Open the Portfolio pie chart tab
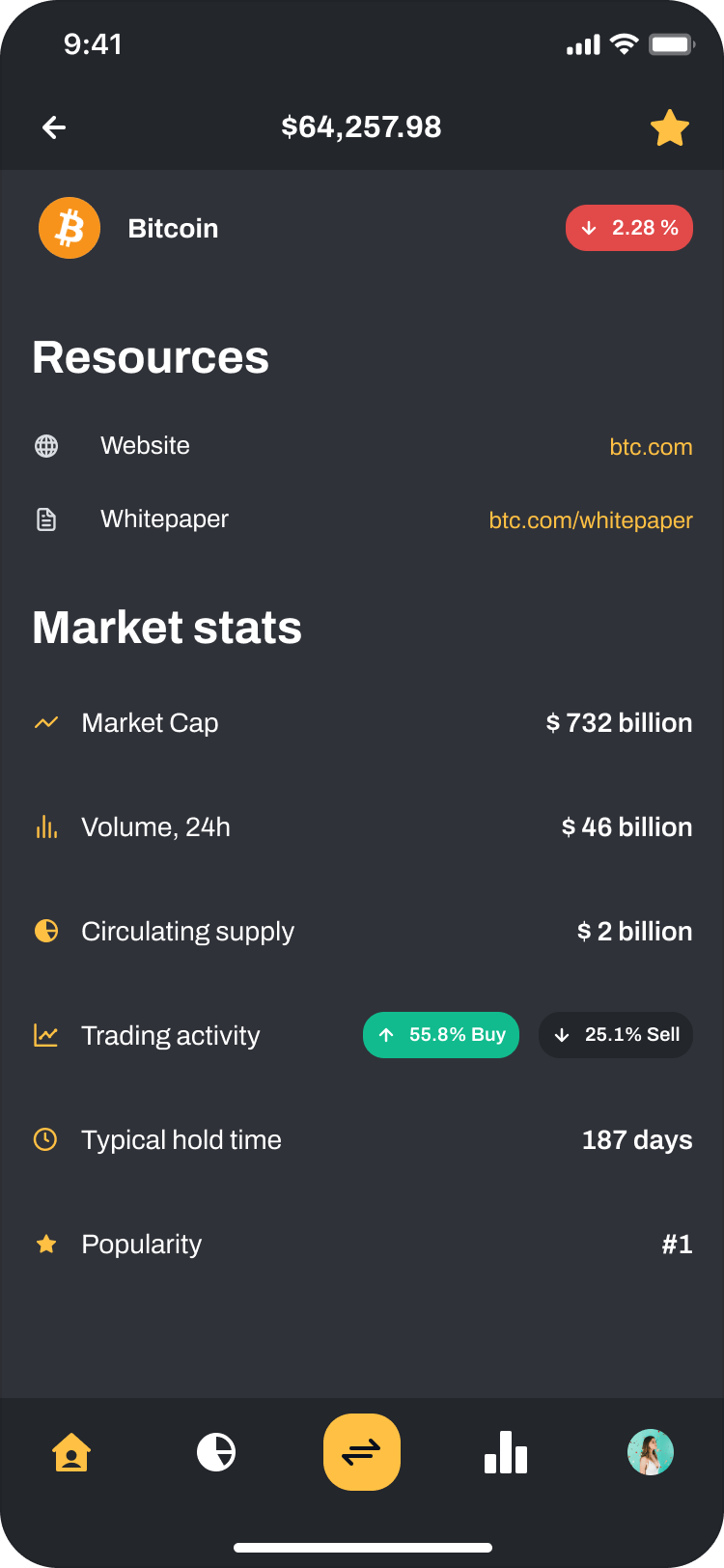Screen dimensions: 724x1568 [216, 1452]
